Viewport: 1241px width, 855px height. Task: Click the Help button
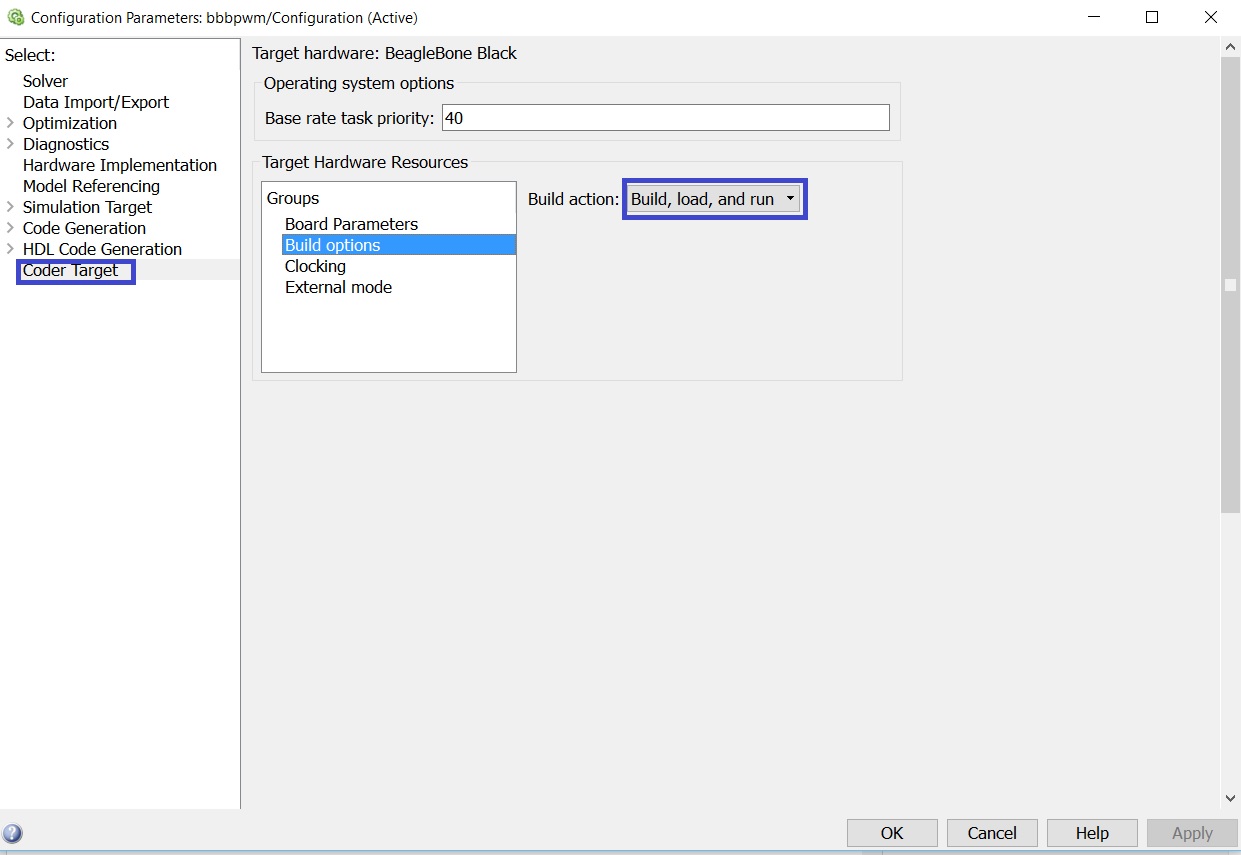point(1092,833)
